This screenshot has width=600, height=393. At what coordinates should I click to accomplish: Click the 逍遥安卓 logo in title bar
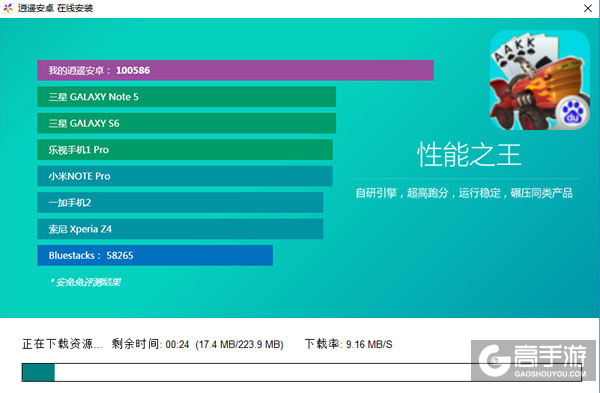tap(8, 8)
